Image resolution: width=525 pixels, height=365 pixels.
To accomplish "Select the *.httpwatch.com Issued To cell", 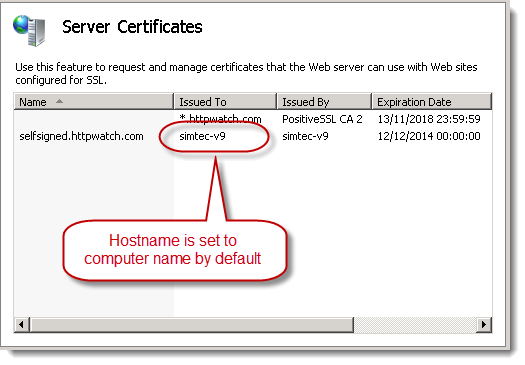I will coord(220,119).
